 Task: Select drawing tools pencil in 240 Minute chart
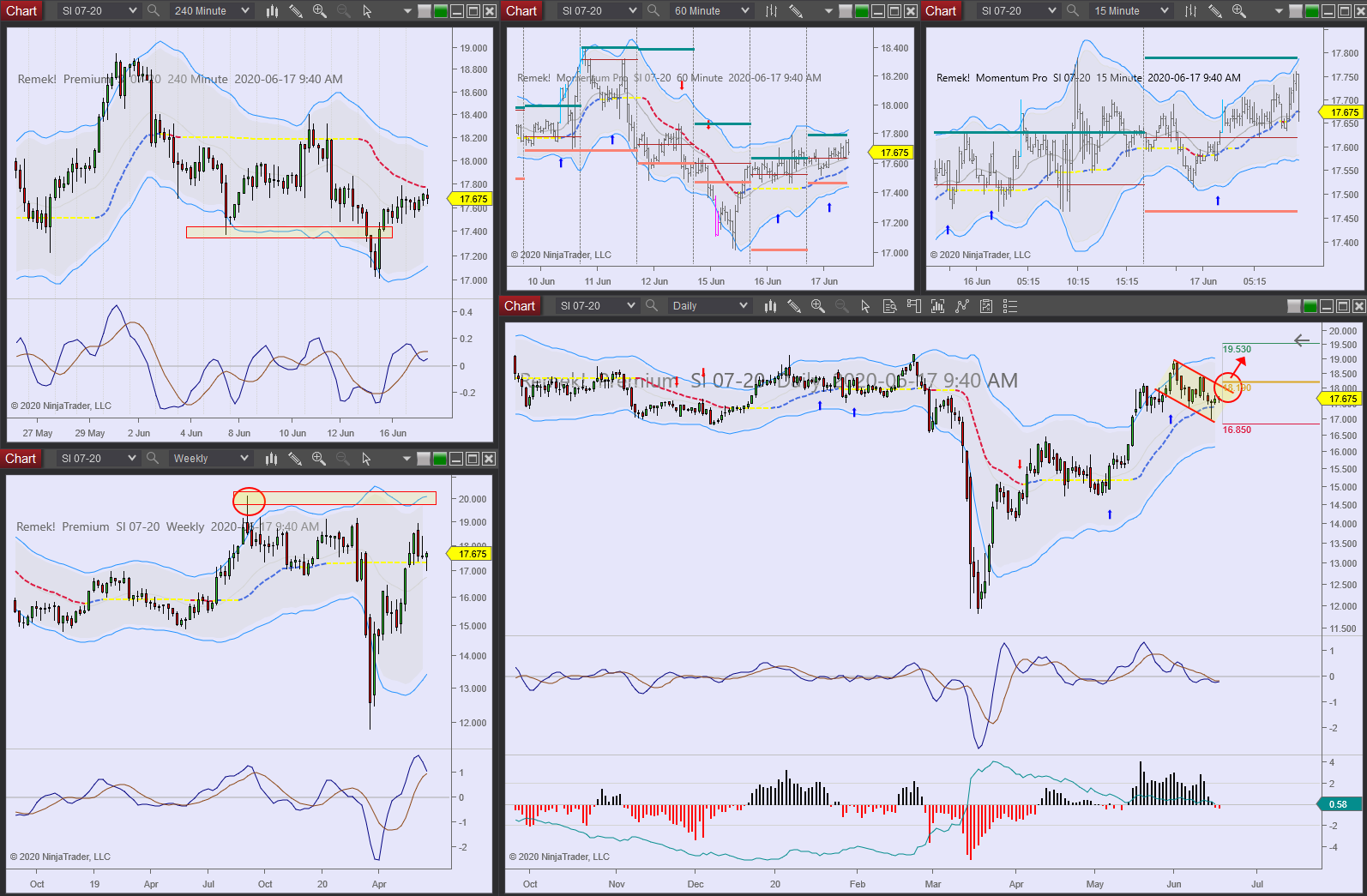click(x=295, y=11)
